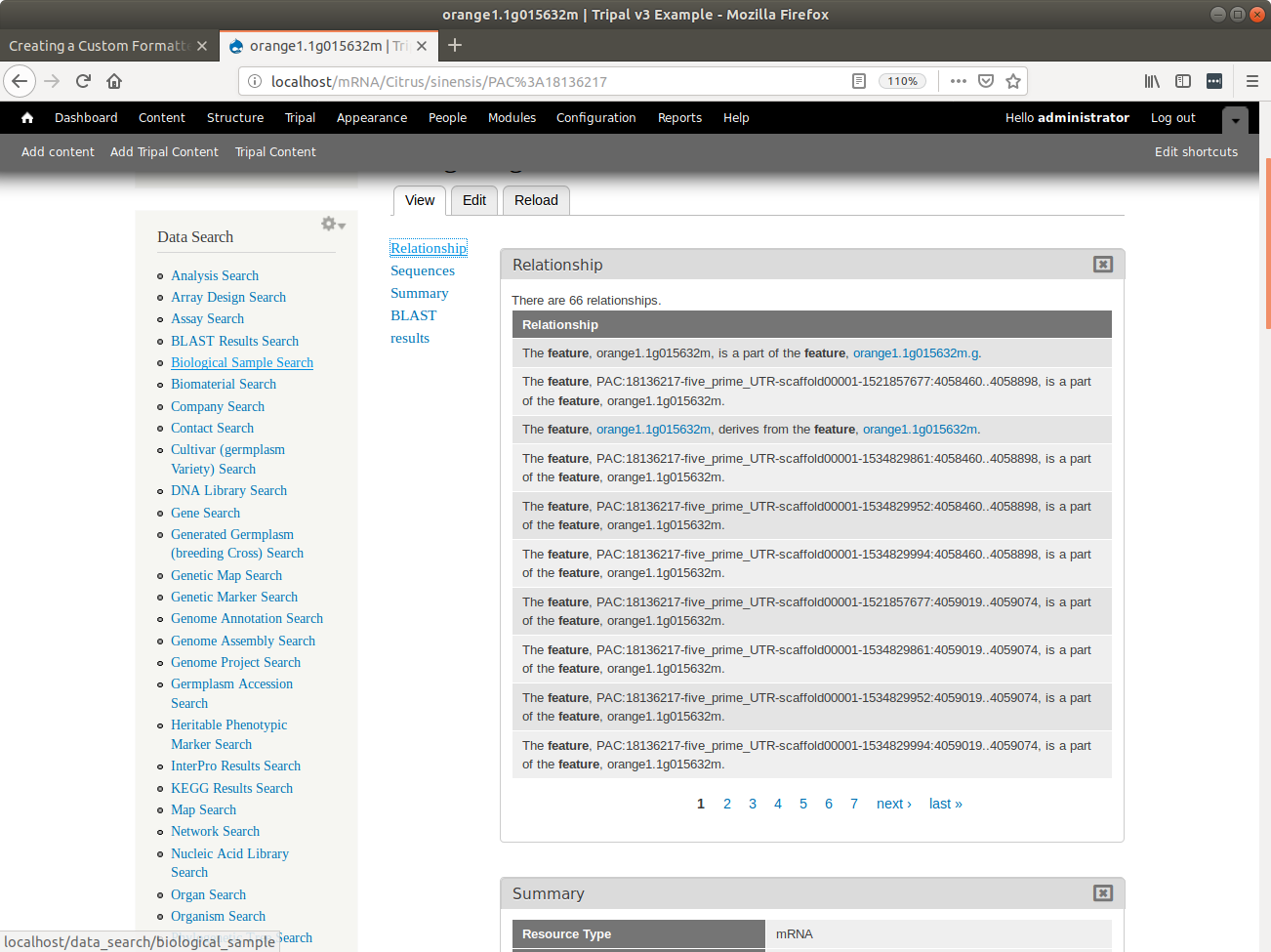This screenshot has width=1271, height=952.
Task: Click the URL address bar field
Action: pos(547,81)
